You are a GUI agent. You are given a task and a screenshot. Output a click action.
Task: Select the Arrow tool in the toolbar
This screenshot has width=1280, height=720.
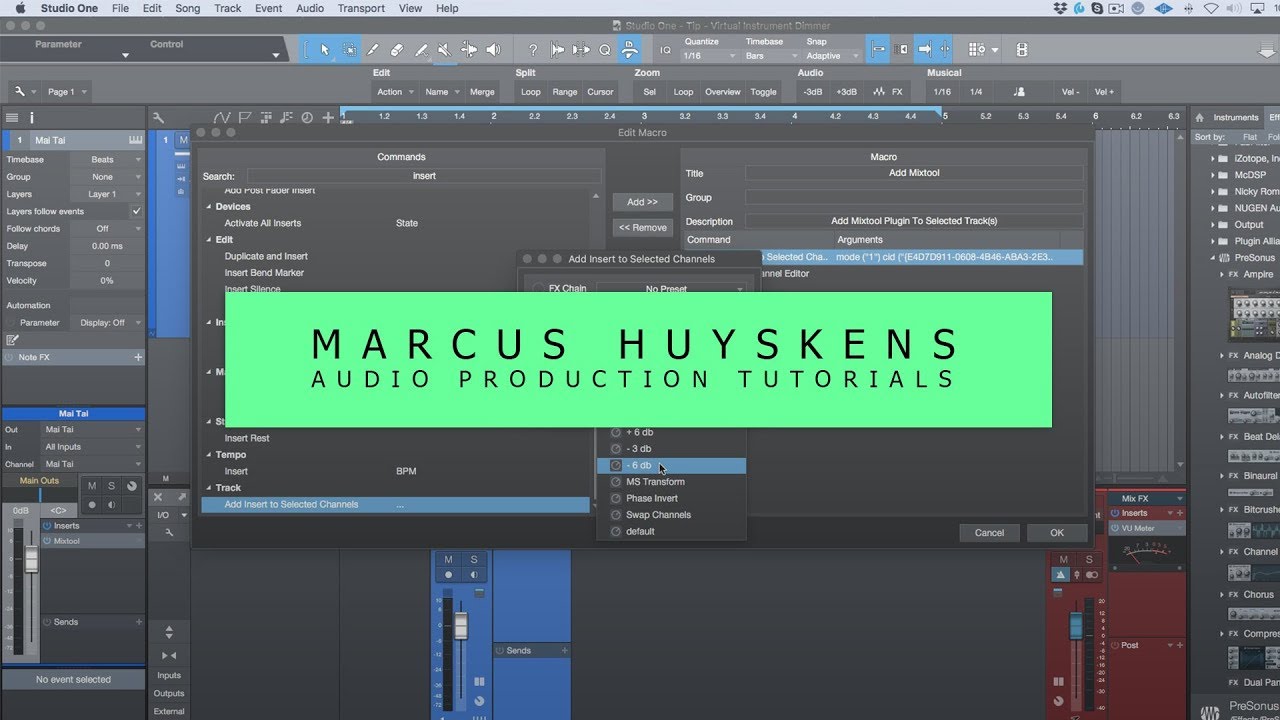pos(325,49)
